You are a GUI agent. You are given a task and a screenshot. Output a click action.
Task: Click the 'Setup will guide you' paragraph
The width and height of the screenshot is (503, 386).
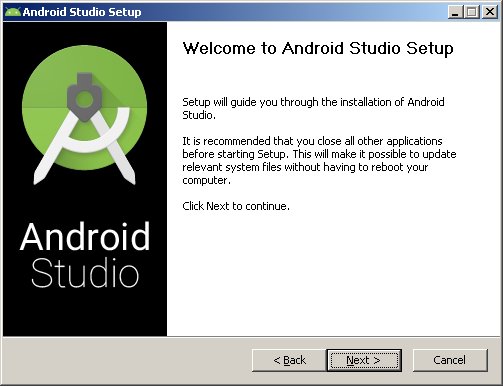pyautogui.click(x=313, y=108)
